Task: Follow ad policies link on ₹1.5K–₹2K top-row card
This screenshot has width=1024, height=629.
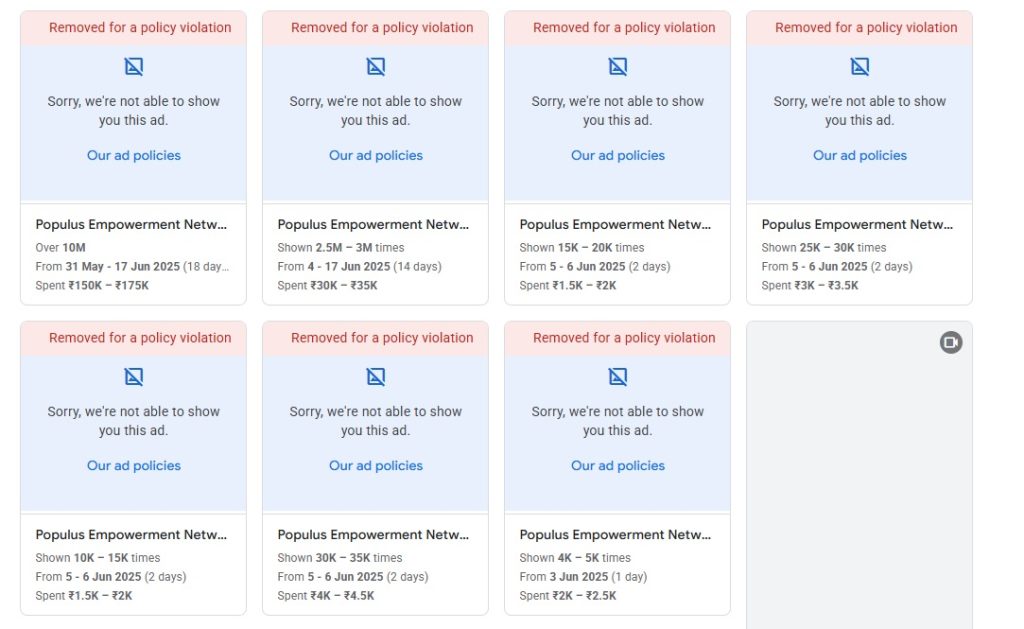Action: (x=618, y=155)
